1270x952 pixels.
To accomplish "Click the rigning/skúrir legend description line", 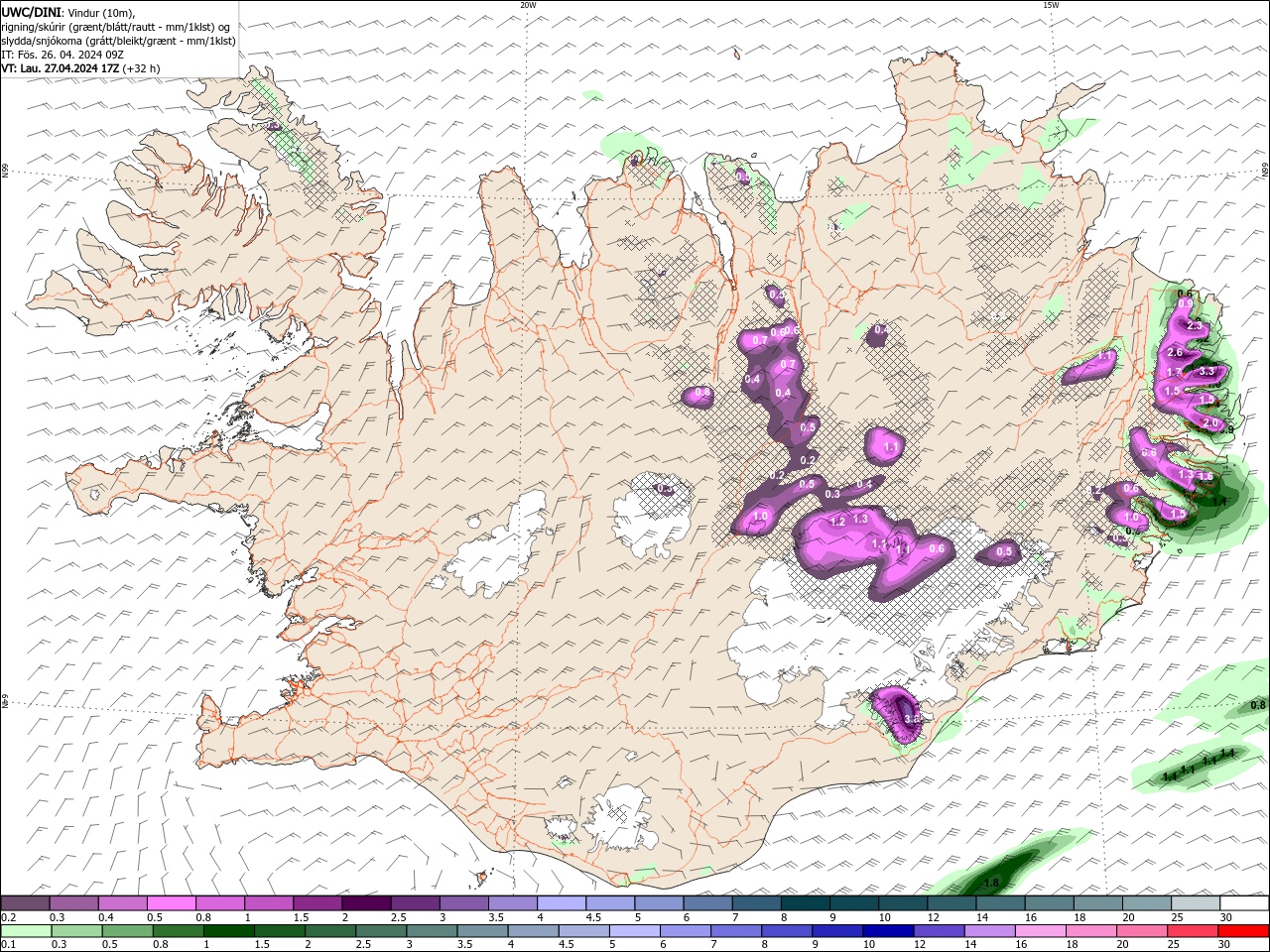I will [x=116, y=27].
